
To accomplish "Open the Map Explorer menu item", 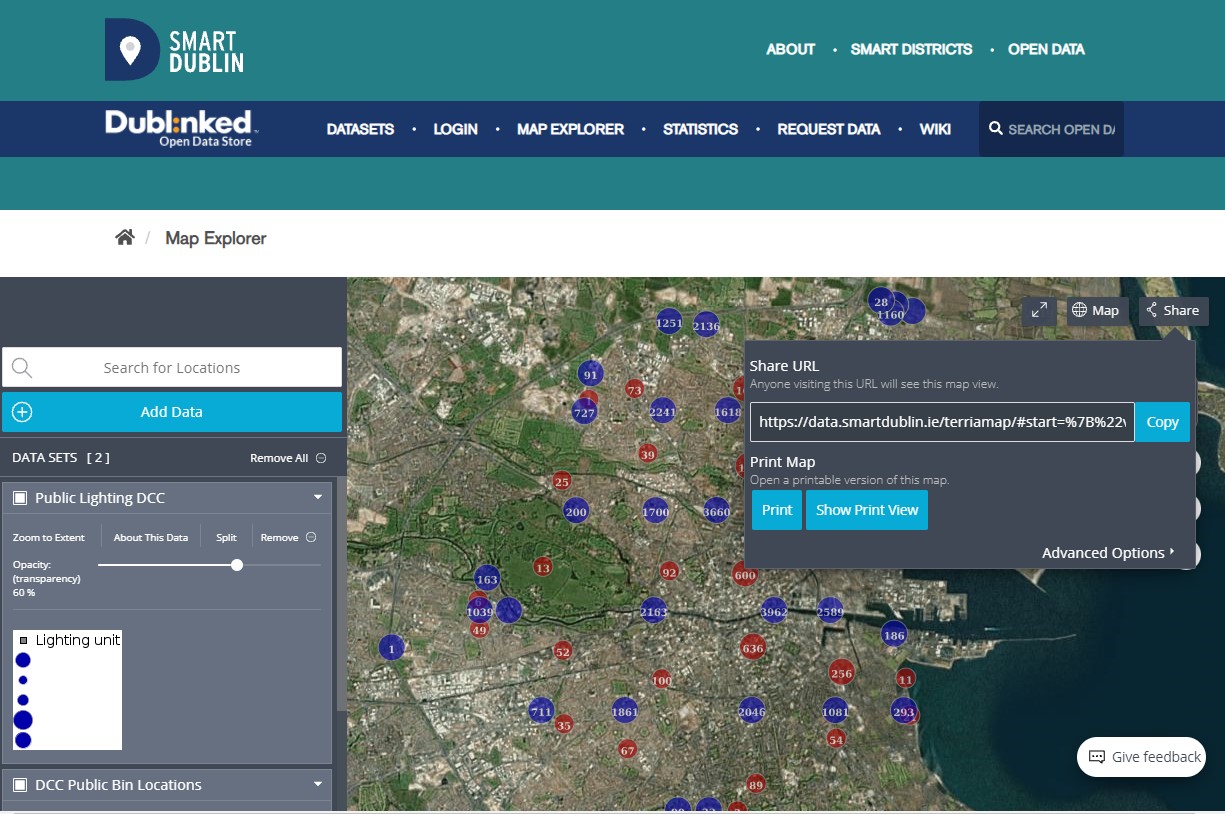I will click(570, 129).
